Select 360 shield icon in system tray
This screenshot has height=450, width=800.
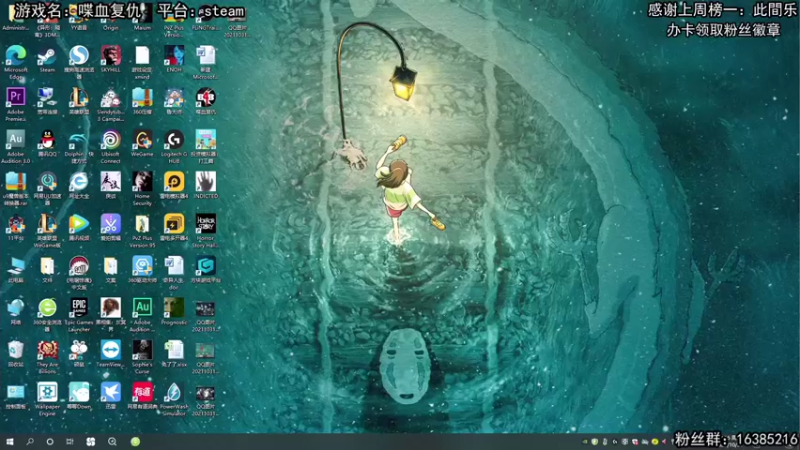click(x=594, y=442)
